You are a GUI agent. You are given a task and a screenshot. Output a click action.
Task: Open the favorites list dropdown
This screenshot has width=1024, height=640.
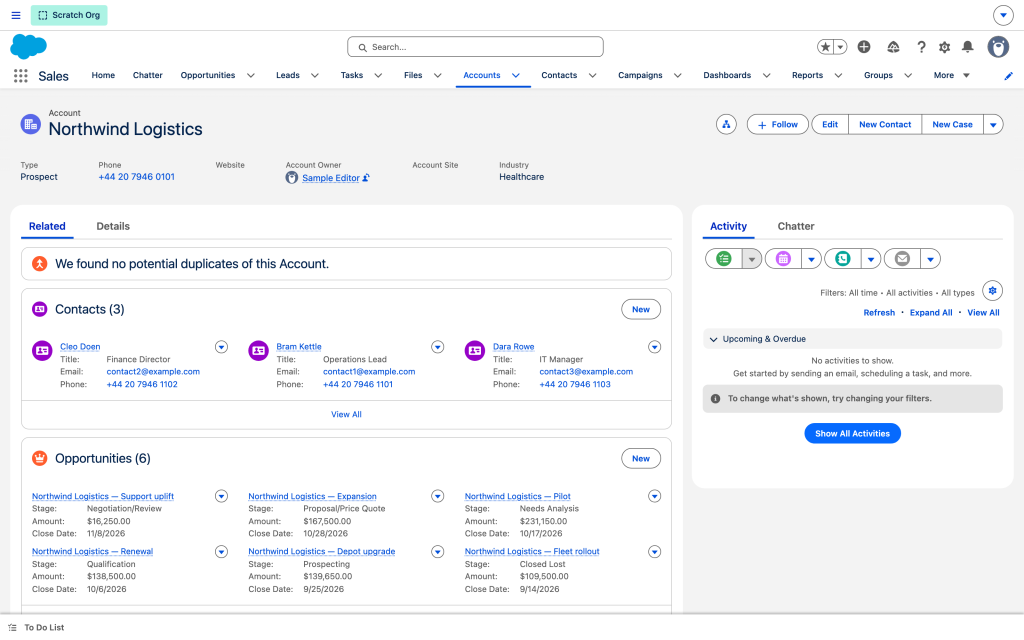pyautogui.click(x=840, y=47)
